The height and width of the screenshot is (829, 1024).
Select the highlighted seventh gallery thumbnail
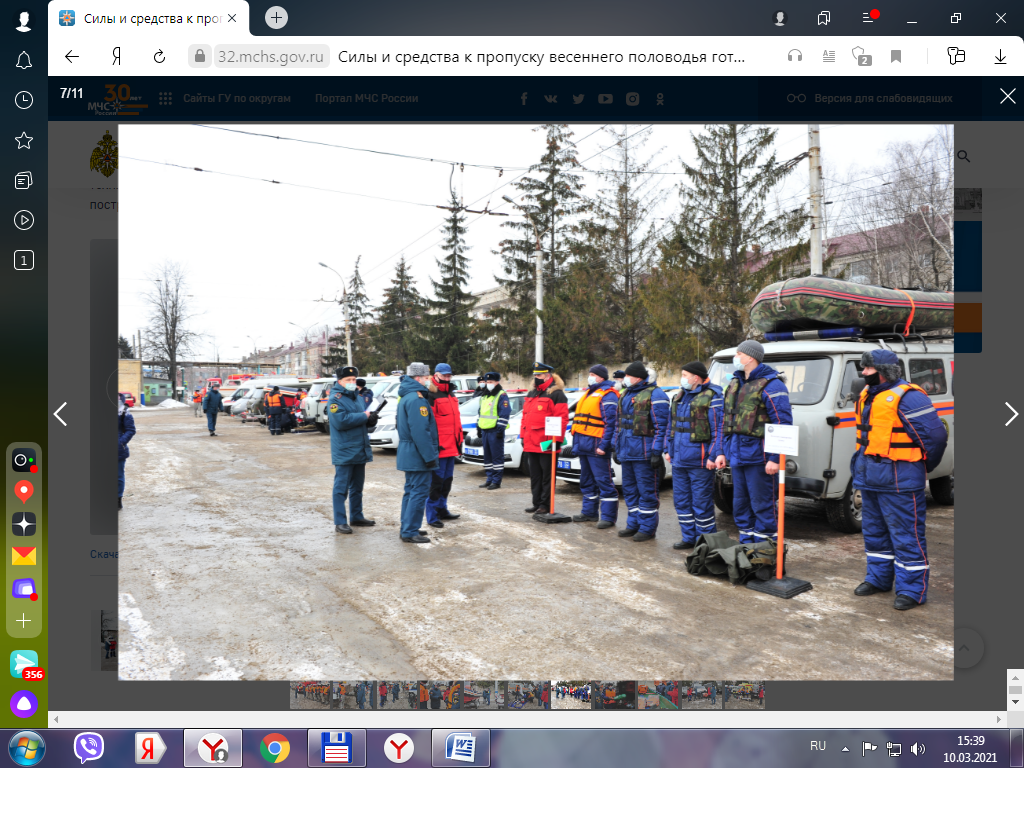click(x=571, y=695)
